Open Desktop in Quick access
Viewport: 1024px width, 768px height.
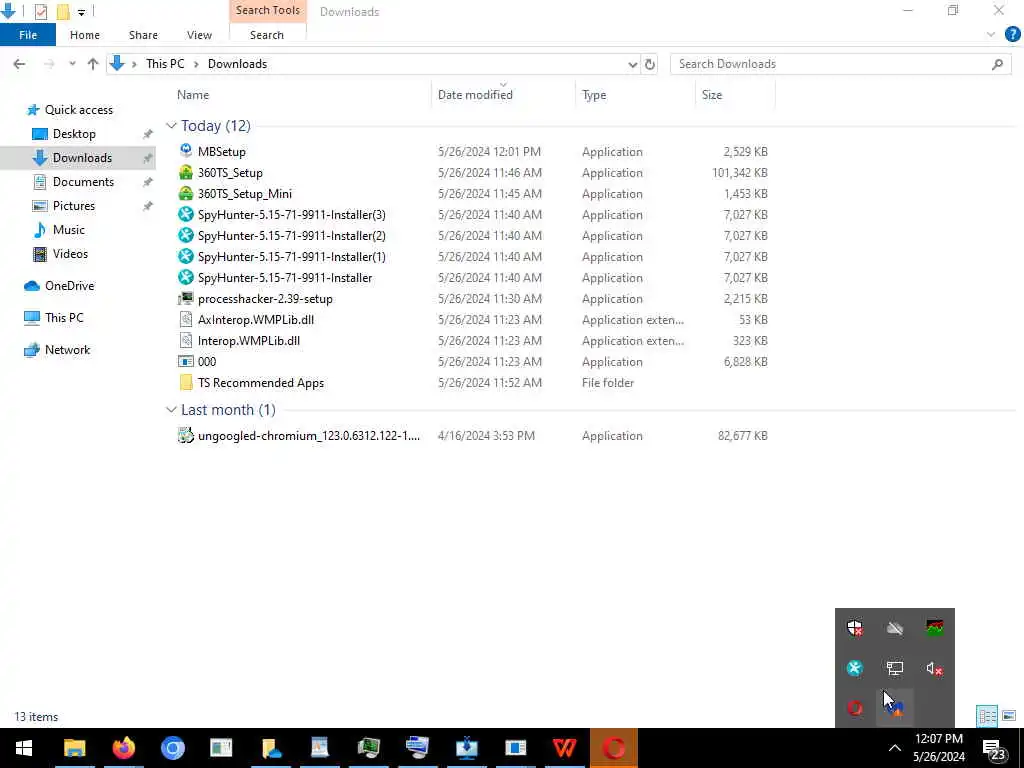click(x=74, y=134)
